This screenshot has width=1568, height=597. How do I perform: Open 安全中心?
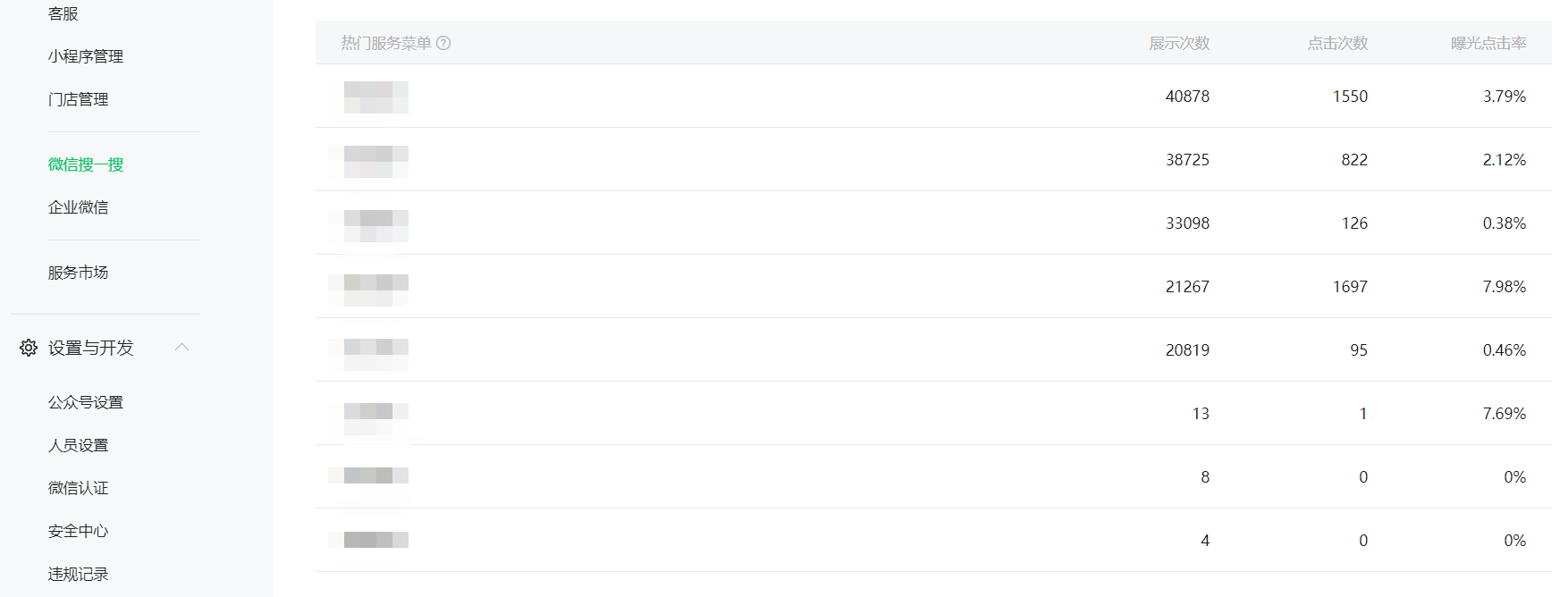[79, 531]
